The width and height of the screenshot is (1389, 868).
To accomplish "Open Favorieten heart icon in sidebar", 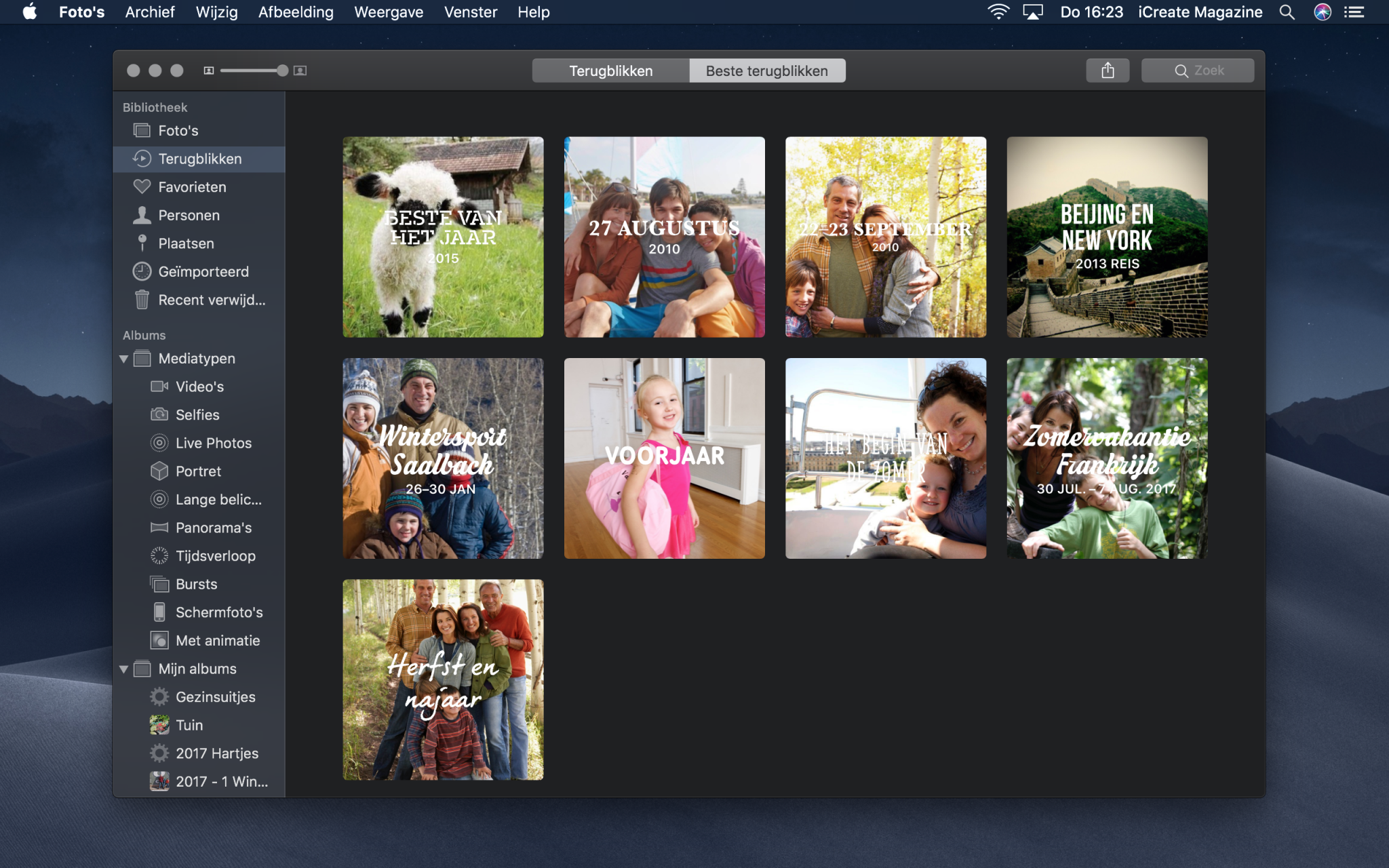I will (142, 186).
